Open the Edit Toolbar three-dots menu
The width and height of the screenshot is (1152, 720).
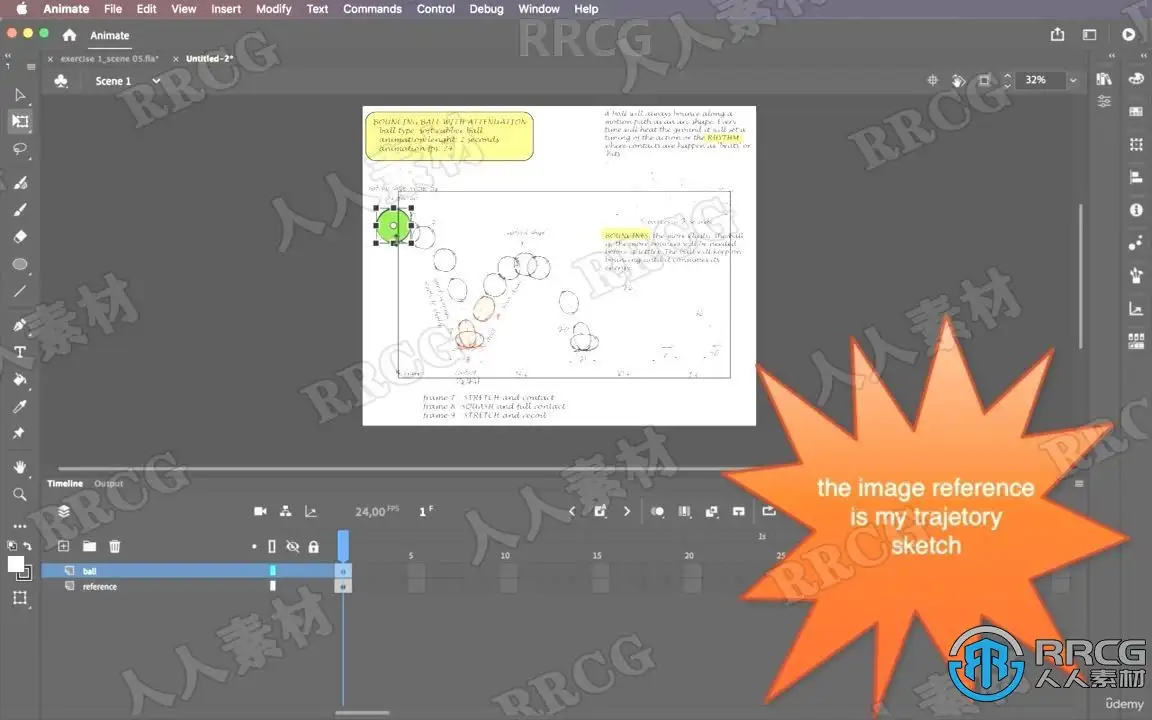20,526
